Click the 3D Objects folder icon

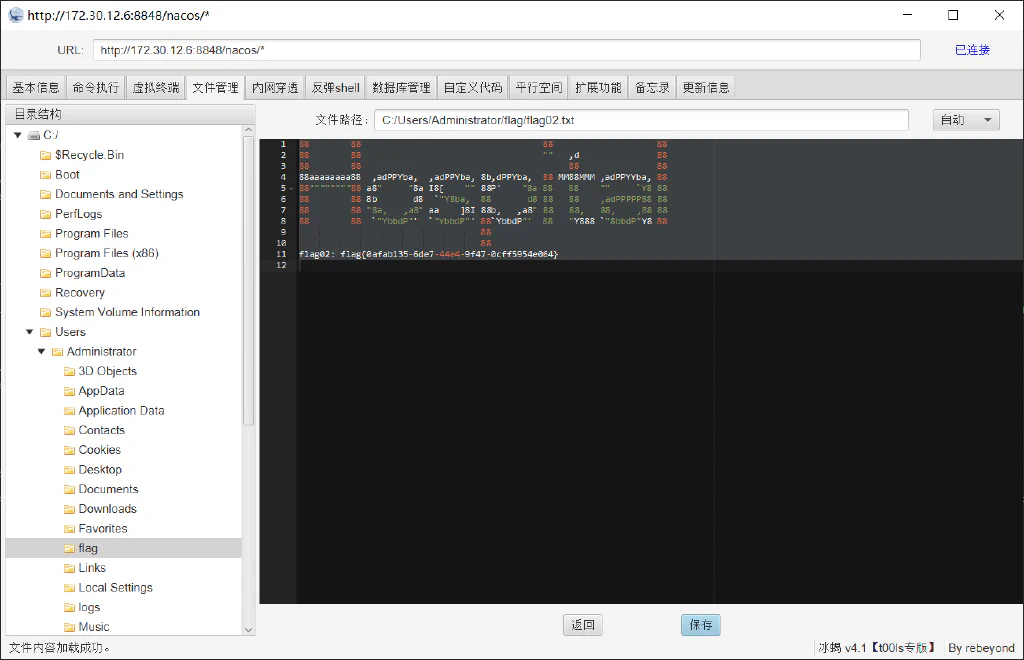pos(69,371)
